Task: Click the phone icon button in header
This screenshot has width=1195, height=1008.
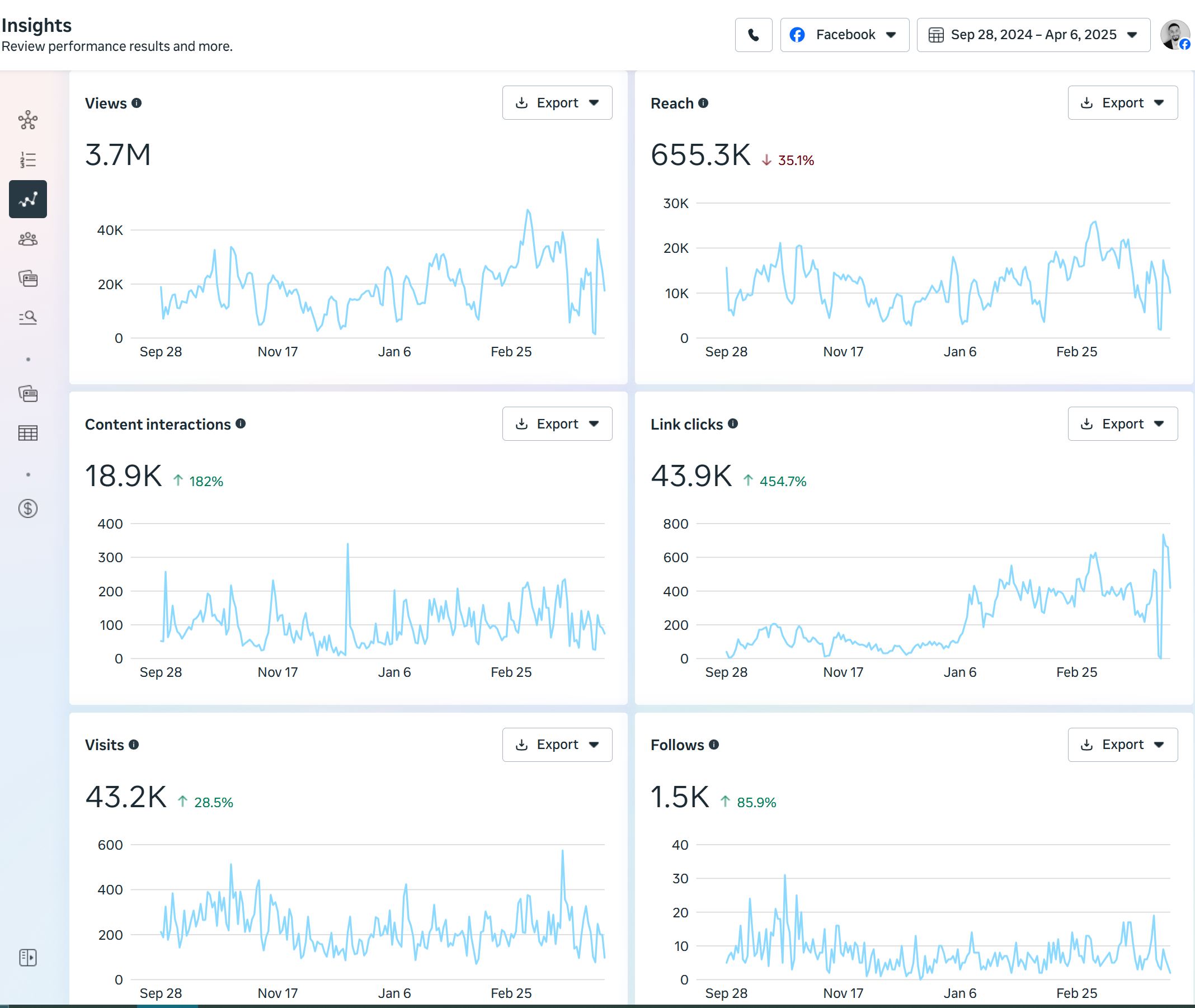Action: click(753, 35)
